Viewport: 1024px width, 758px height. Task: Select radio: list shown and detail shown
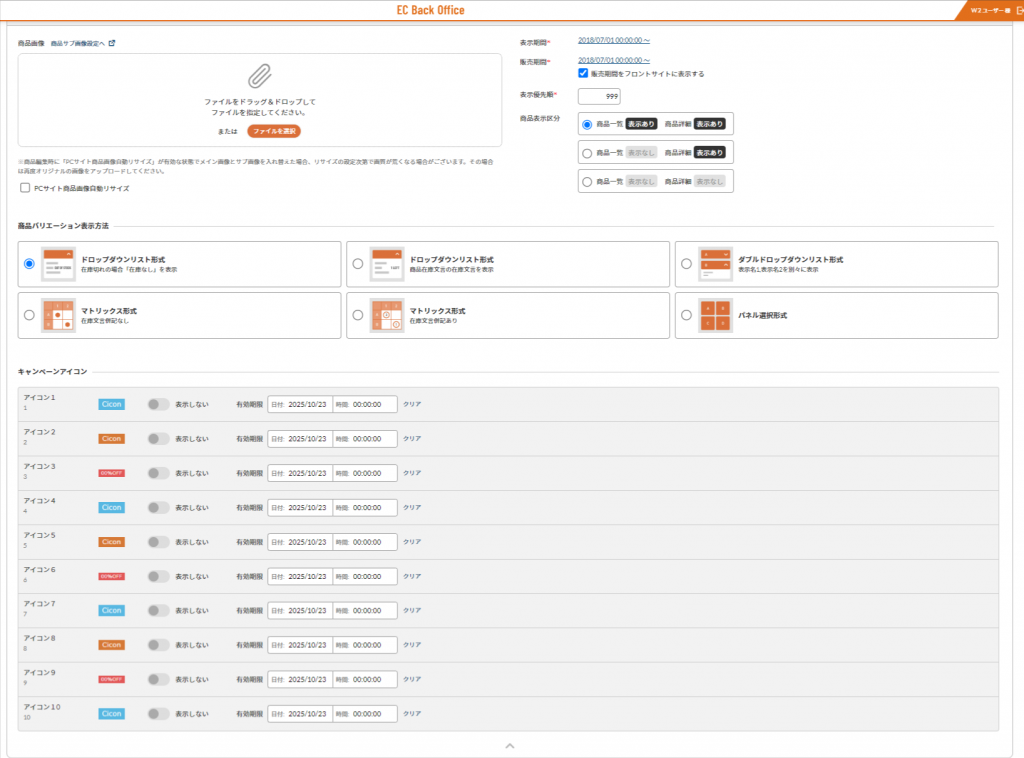click(587, 124)
